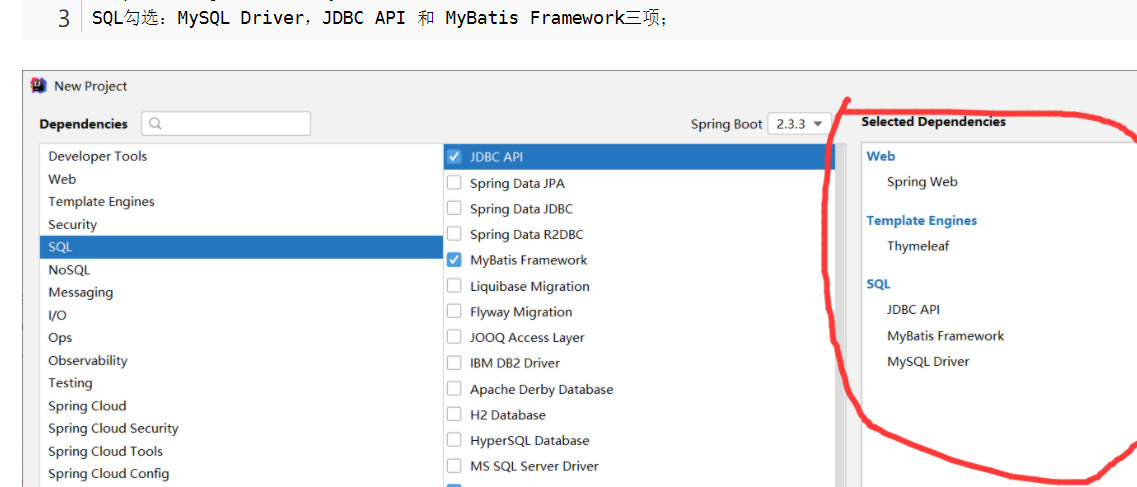
Task: Select the SQL category
Action: [x=241, y=247]
